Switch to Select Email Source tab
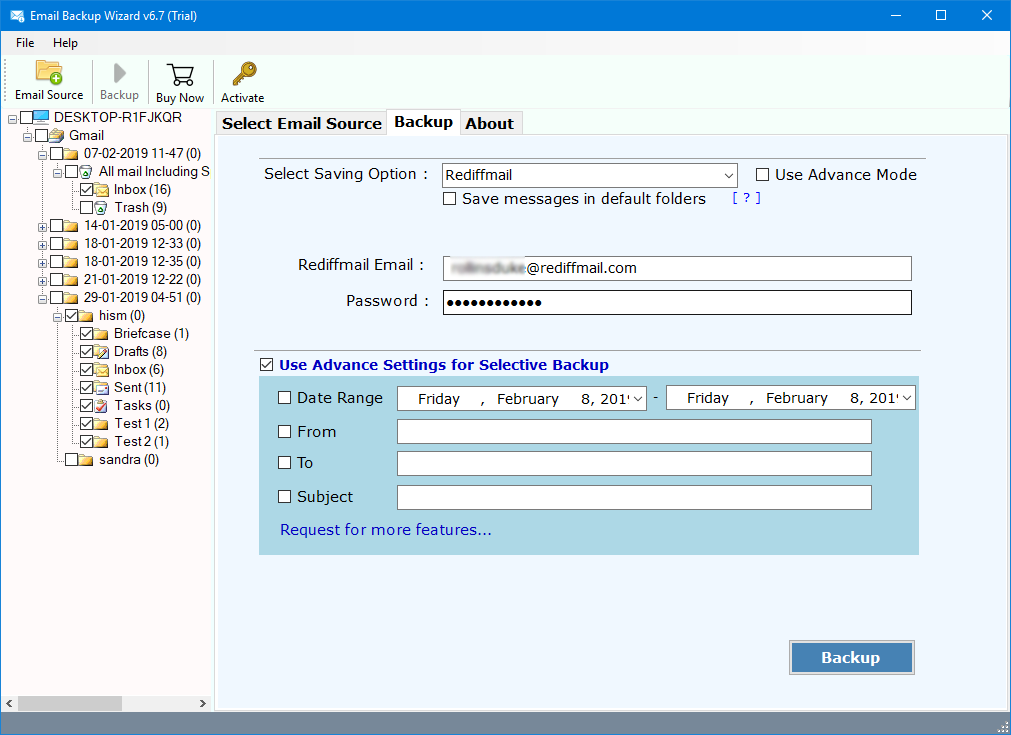The width and height of the screenshot is (1011, 735). click(x=302, y=123)
